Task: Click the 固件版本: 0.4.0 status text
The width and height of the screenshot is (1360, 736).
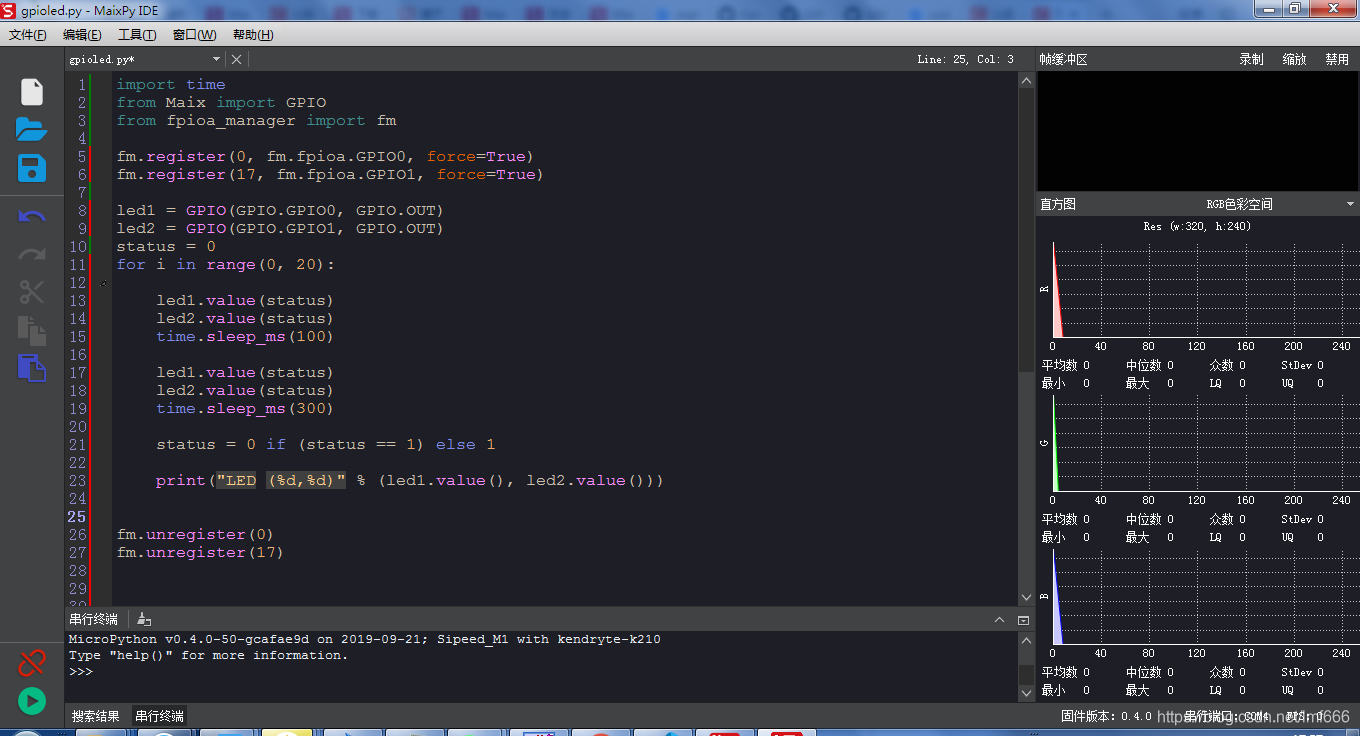Action: coord(1106,716)
